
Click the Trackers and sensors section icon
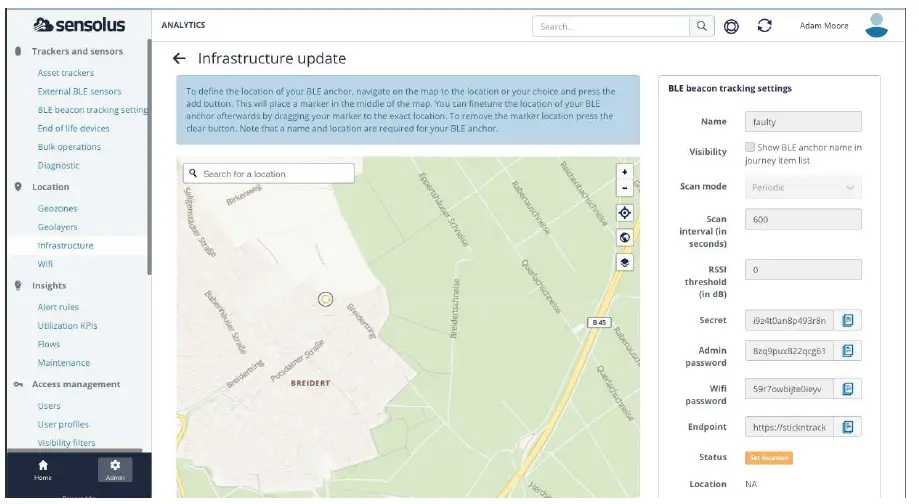[x=18, y=52]
